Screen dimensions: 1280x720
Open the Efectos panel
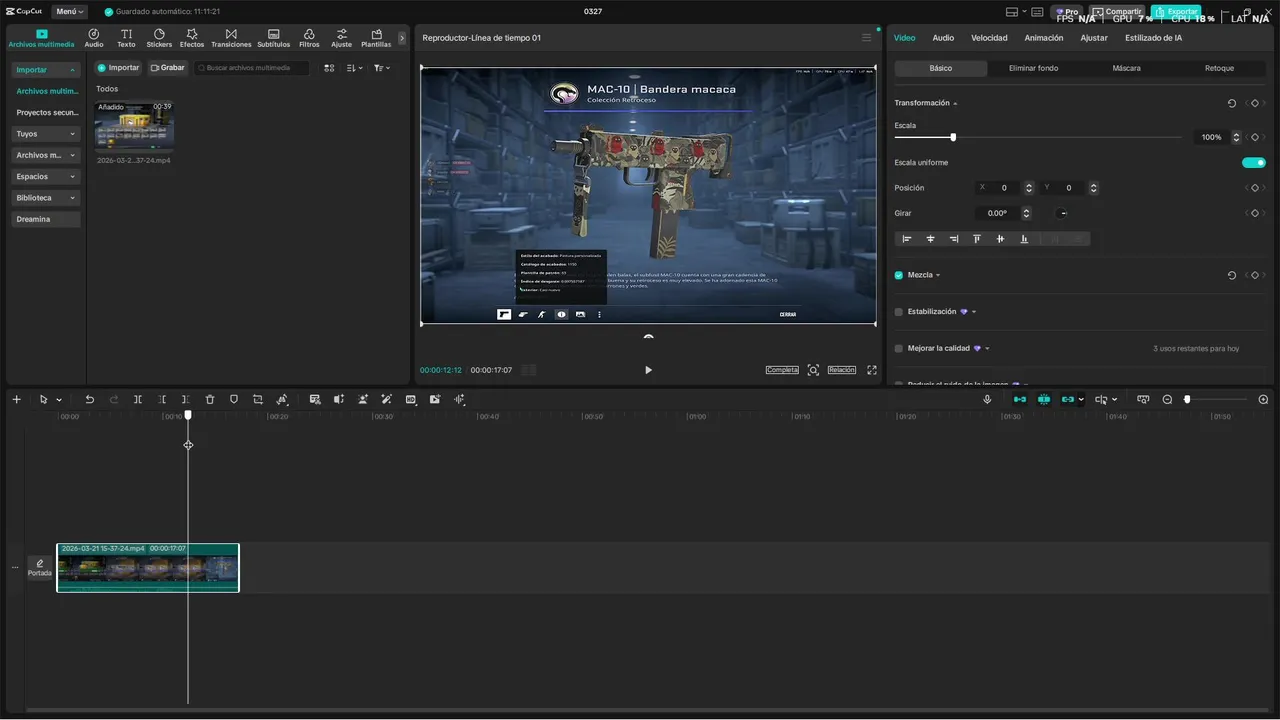(192, 38)
